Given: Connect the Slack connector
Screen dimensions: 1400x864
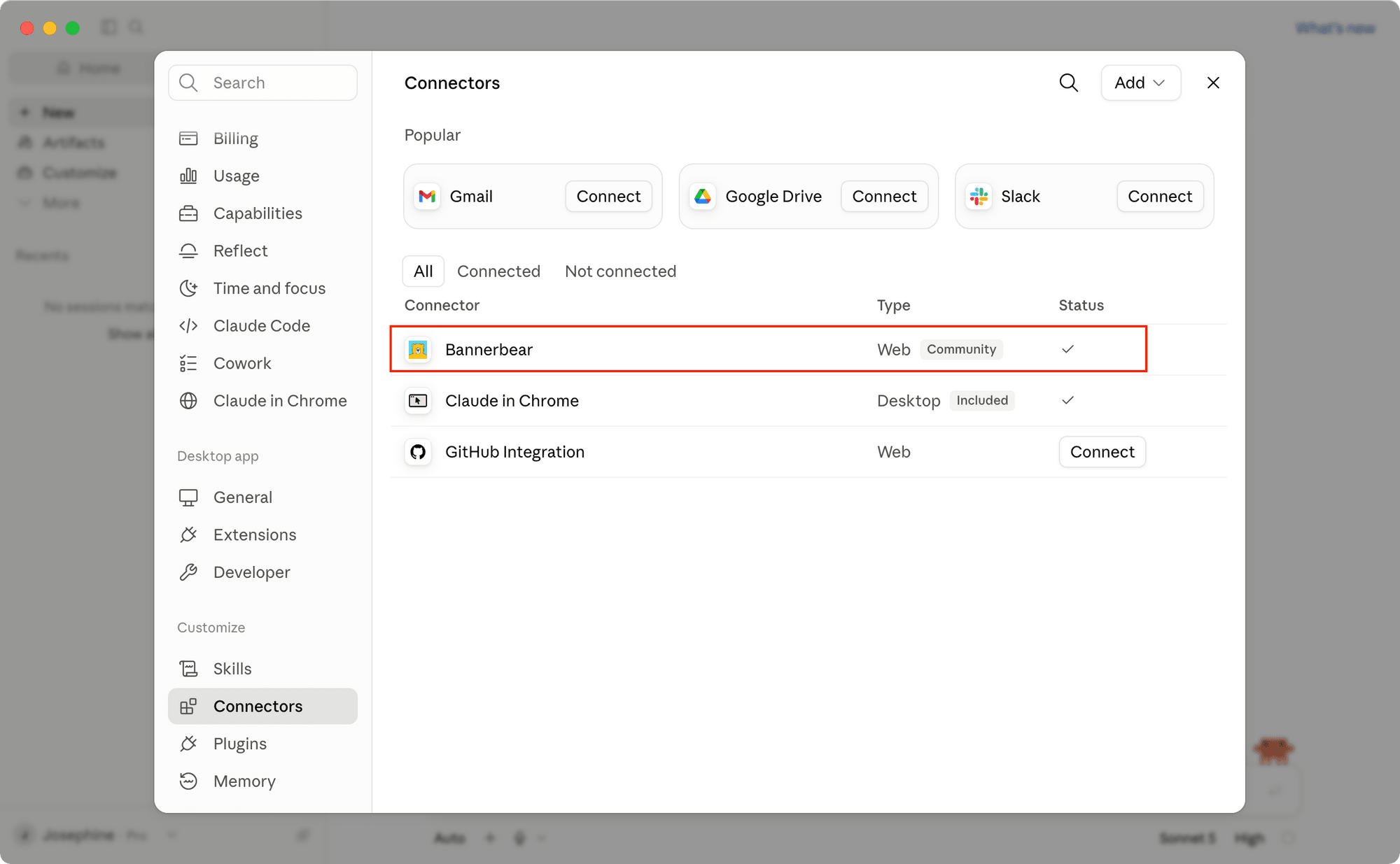Looking at the screenshot, I should pos(1160,197).
